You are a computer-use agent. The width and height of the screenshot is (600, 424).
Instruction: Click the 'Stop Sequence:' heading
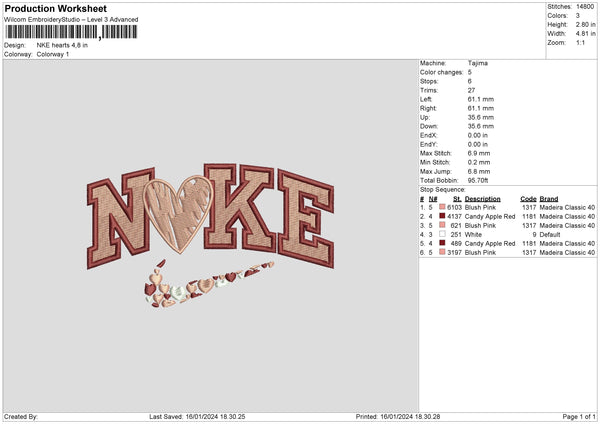[x=443, y=189]
